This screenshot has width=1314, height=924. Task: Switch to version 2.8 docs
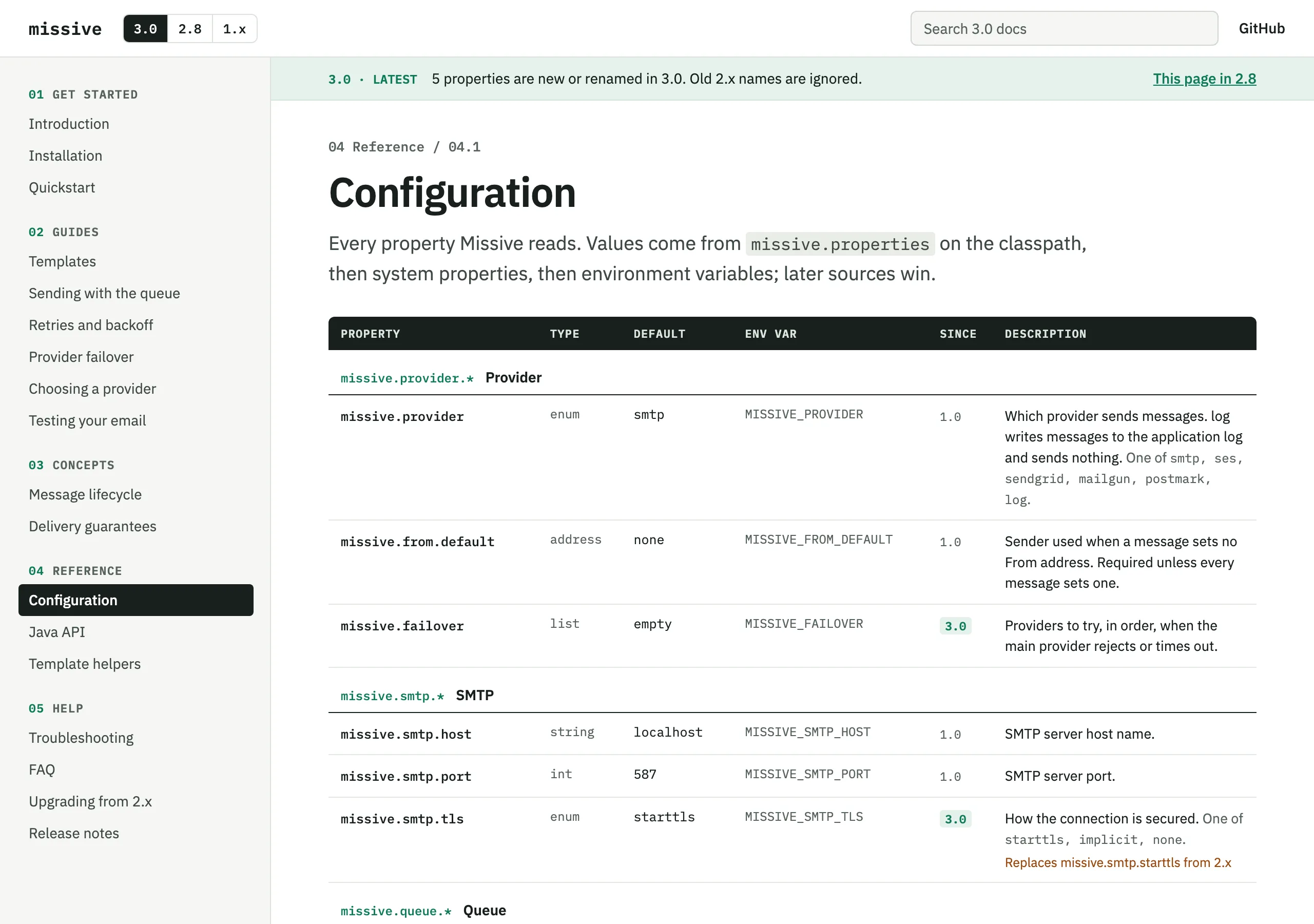[x=190, y=29]
